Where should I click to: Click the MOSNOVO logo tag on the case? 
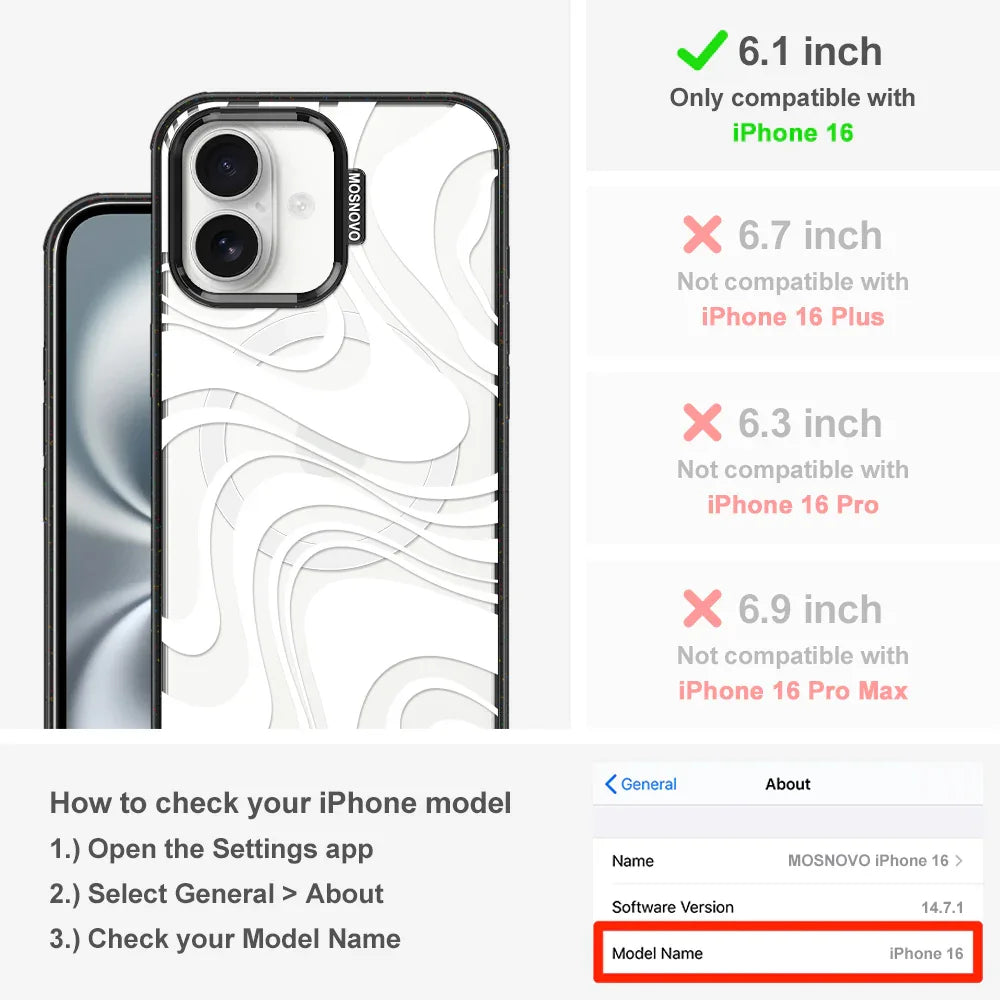355,206
